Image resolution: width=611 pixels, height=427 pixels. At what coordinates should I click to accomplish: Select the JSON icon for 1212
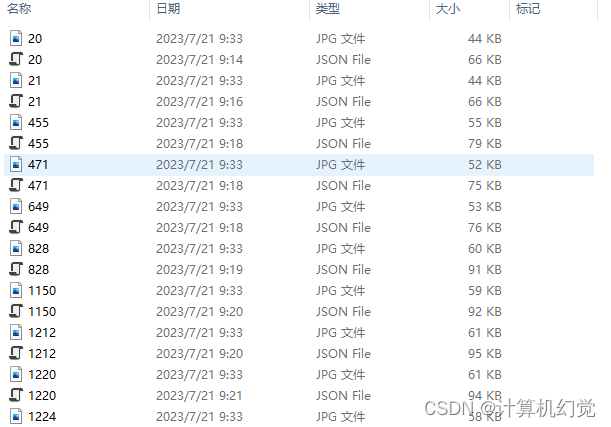click(16, 353)
